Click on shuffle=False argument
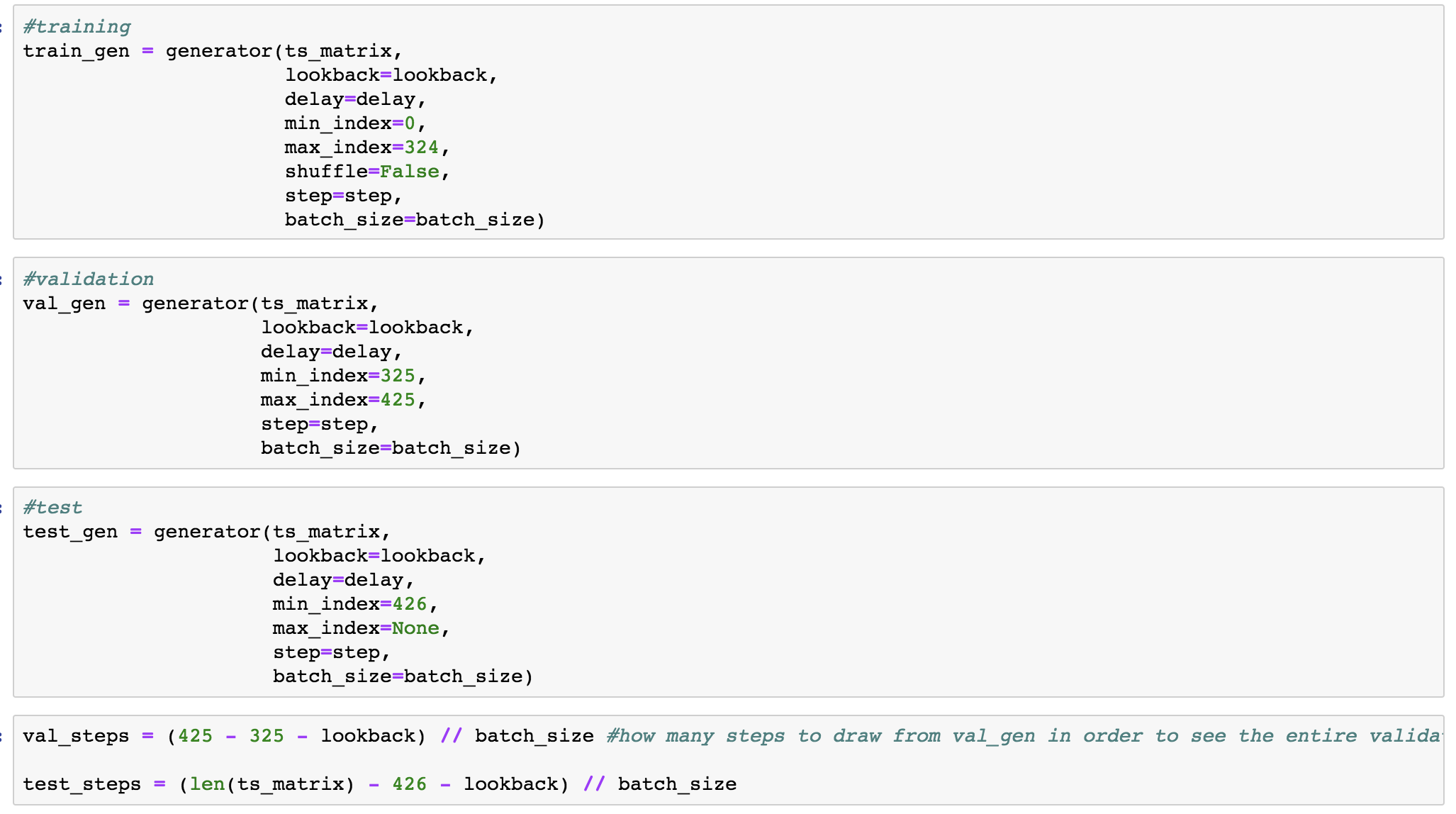The image size is (1456, 814). tap(362, 172)
